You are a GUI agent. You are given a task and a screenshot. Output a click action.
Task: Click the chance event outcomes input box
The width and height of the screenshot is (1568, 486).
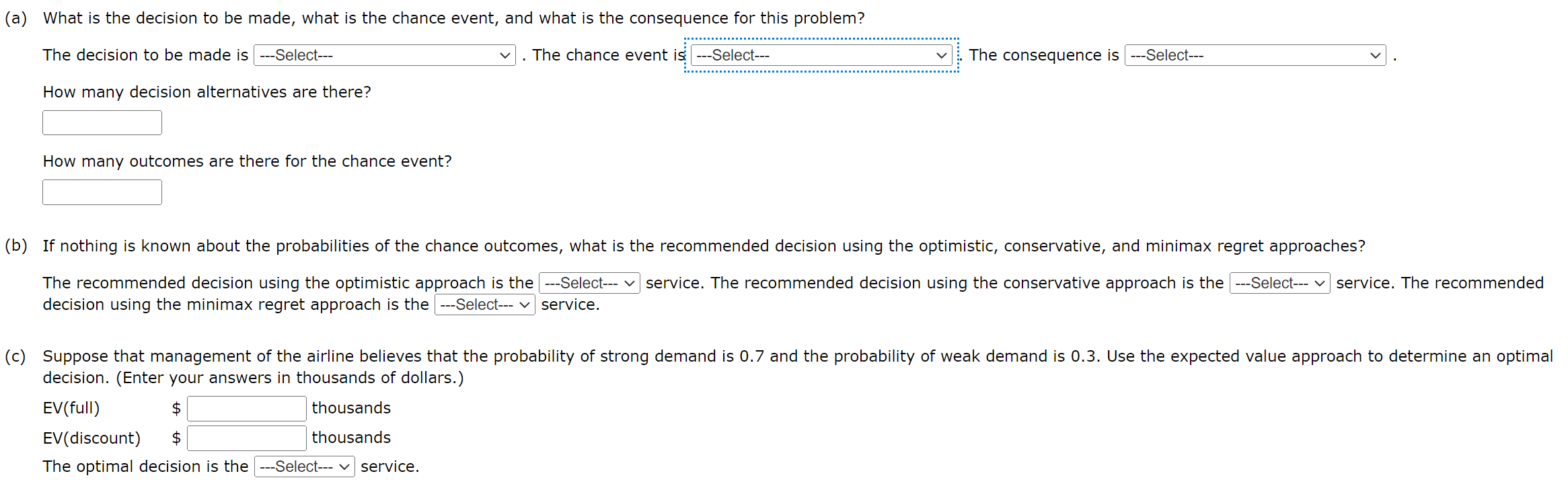(102, 192)
